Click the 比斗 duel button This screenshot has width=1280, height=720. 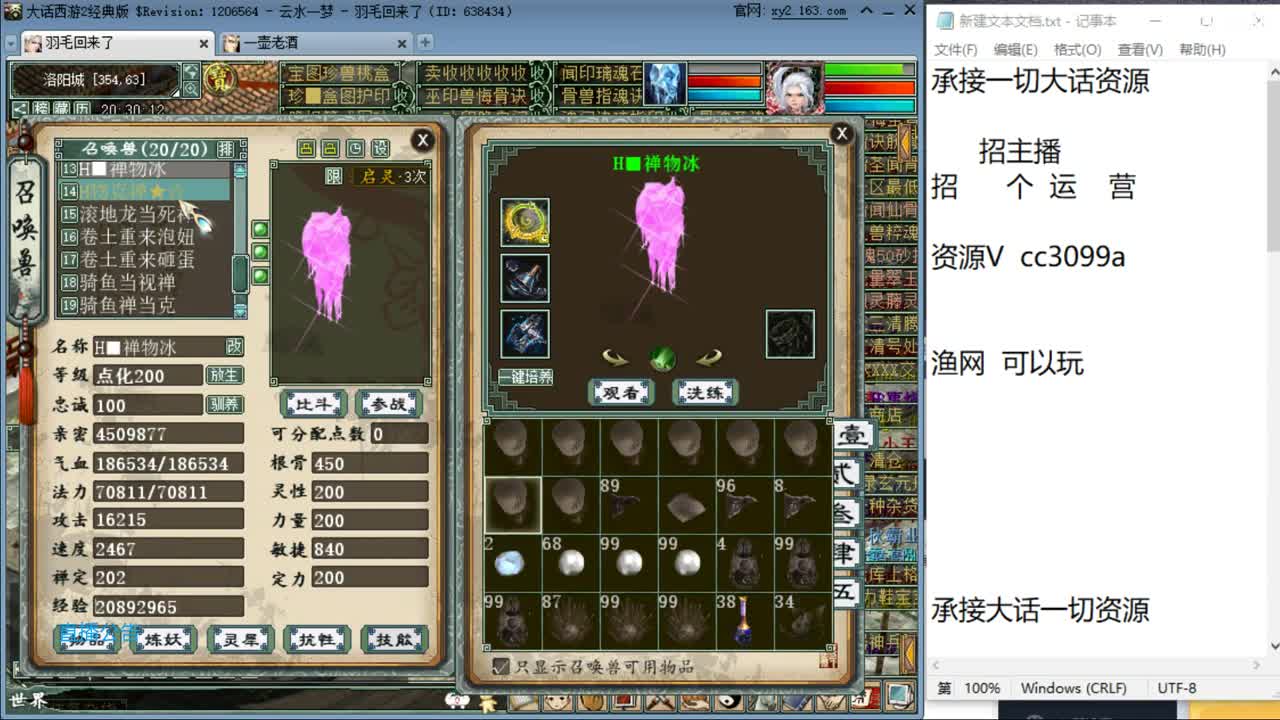[x=313, y=404]
